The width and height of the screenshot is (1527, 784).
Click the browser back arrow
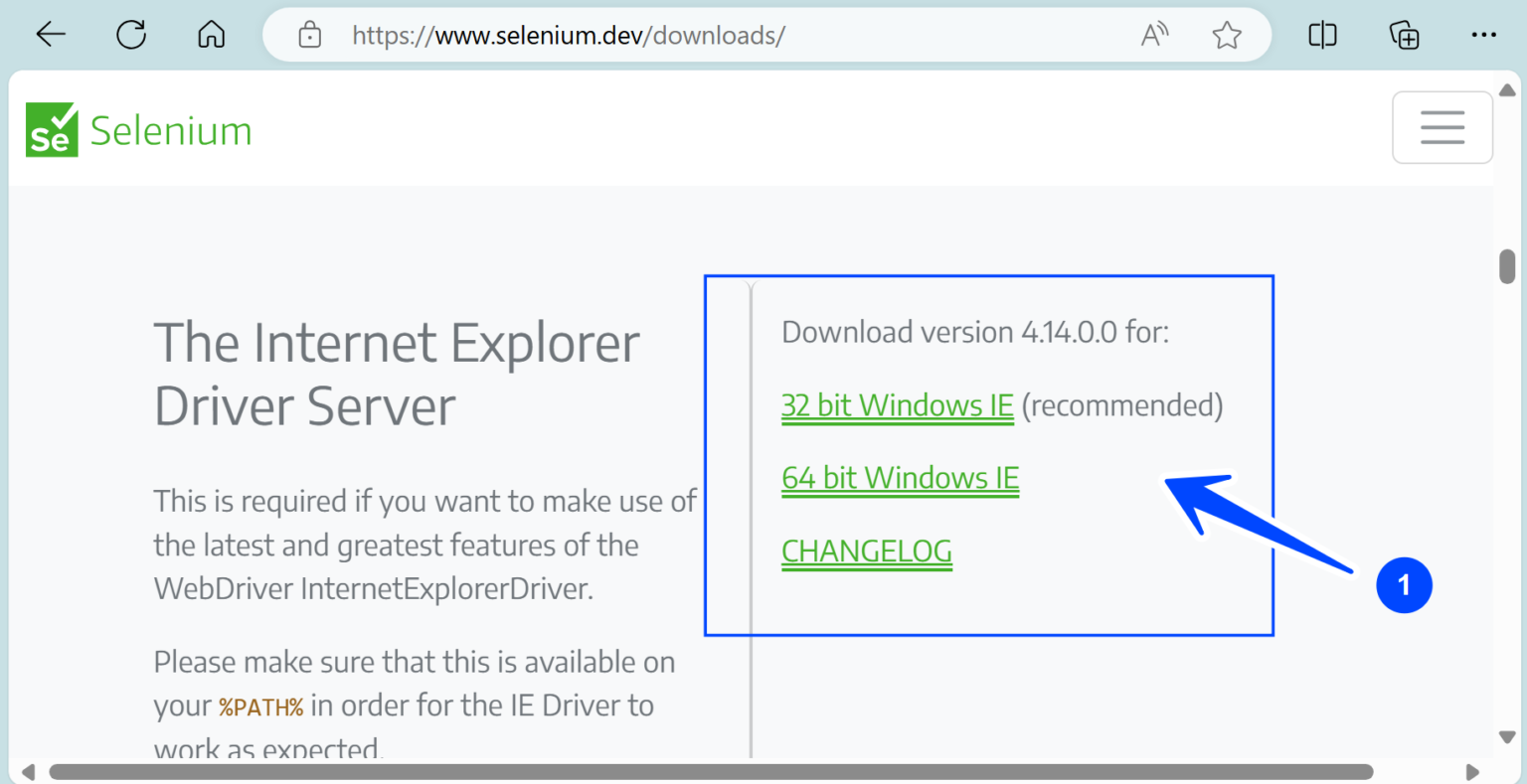pos(50,35)
